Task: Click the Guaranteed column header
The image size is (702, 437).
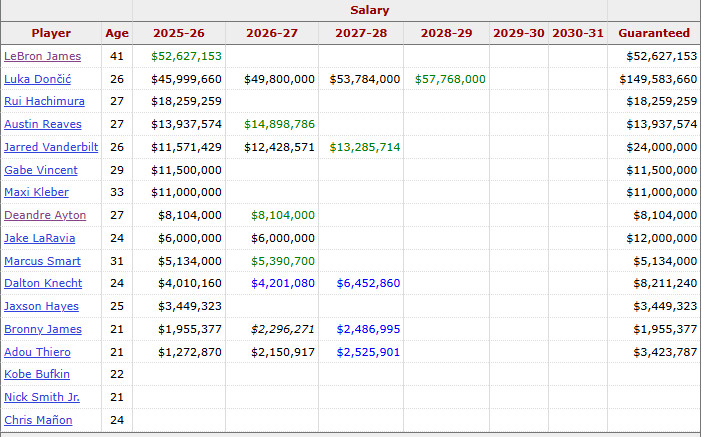Action: pos(654,33)
